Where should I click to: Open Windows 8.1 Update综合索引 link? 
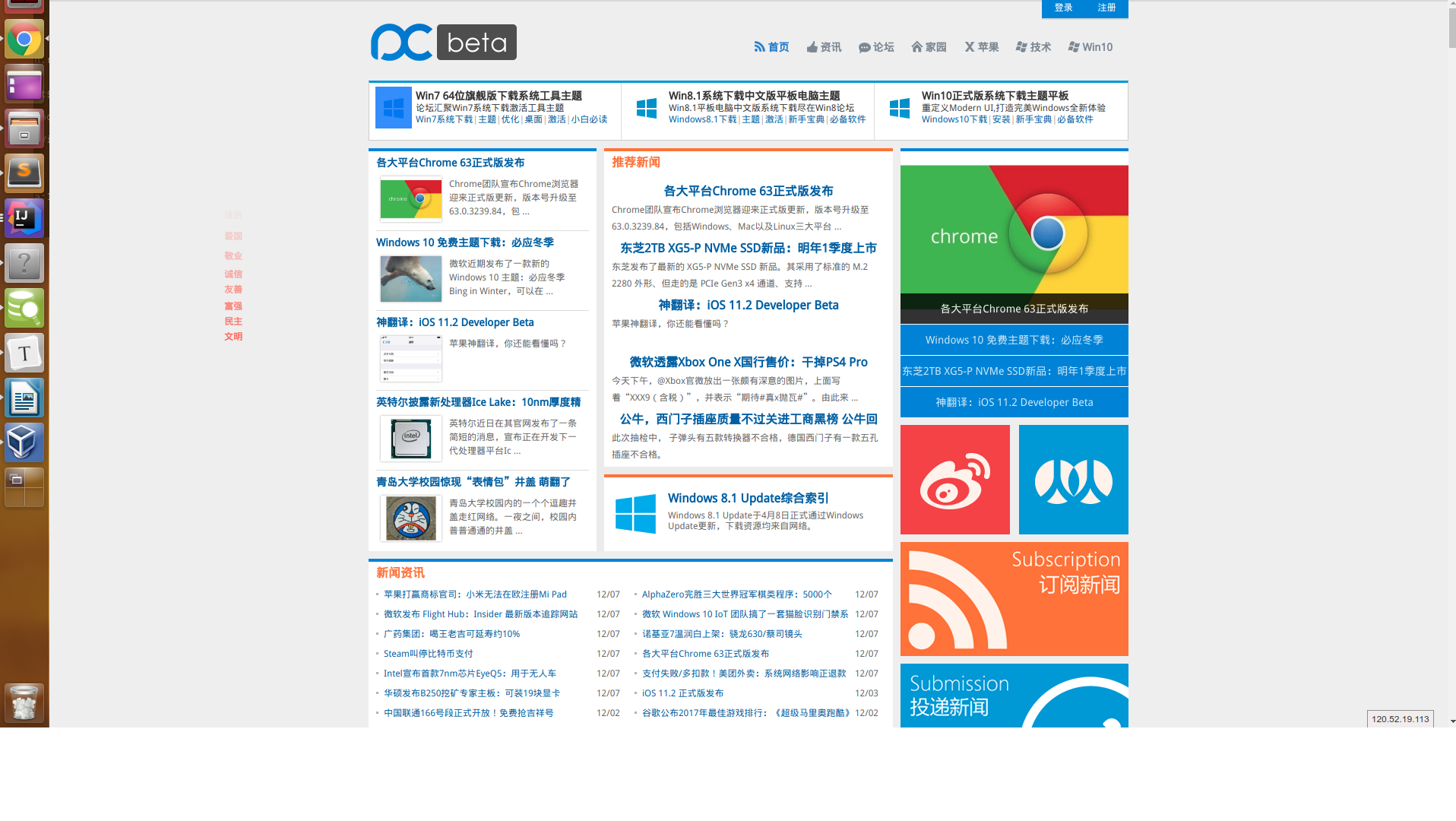click(x=749, y=499)
